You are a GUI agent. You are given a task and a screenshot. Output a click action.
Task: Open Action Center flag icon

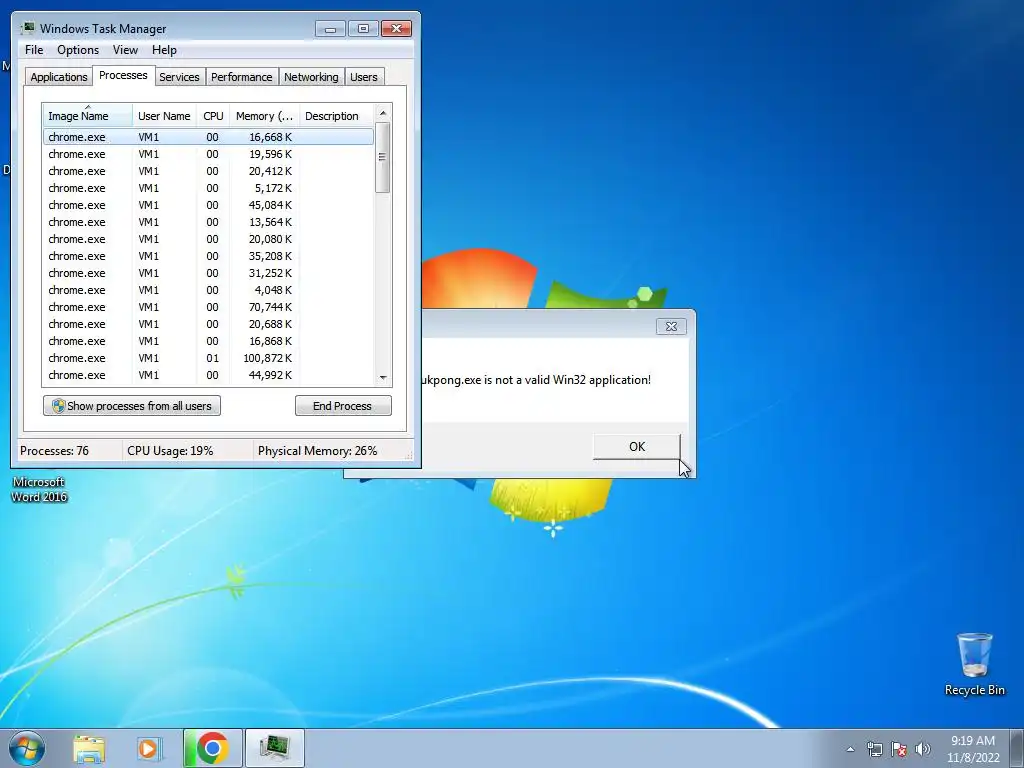tap(899, 749)
